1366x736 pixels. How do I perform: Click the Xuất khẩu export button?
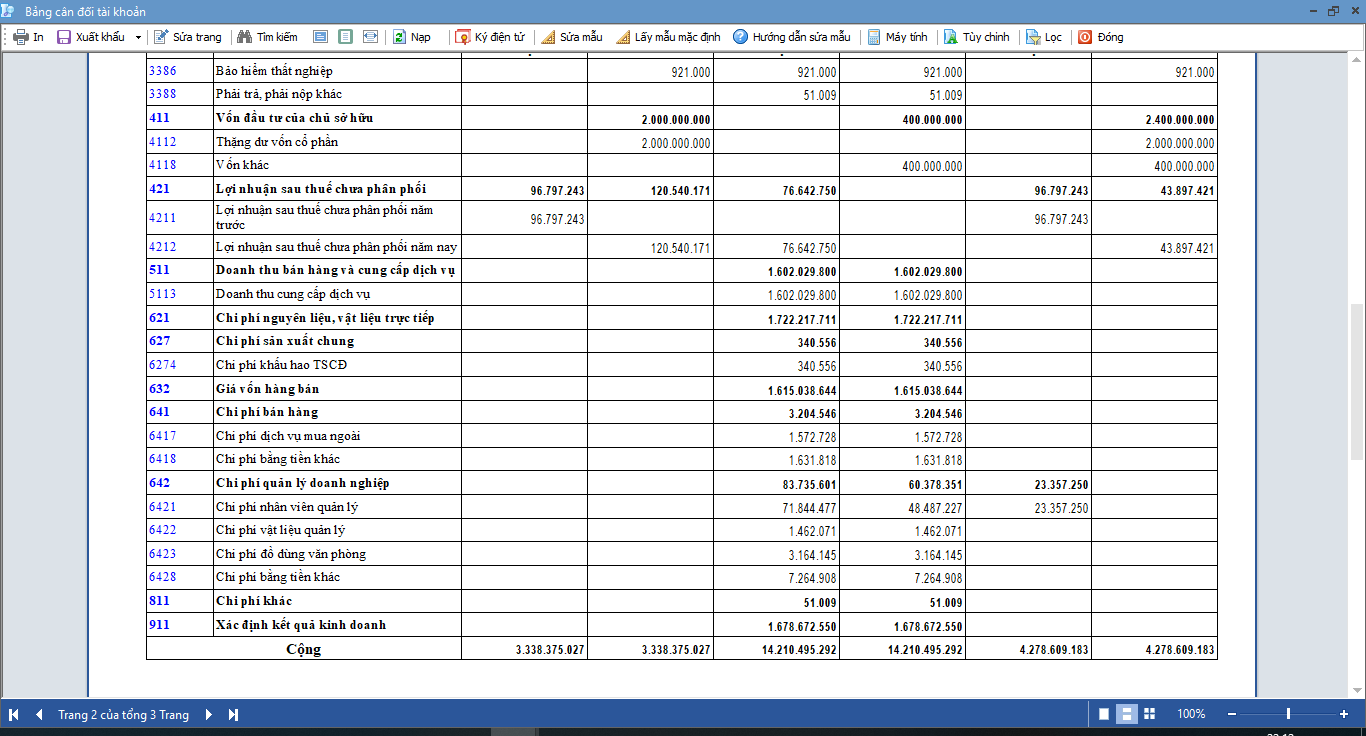[91, 37]
